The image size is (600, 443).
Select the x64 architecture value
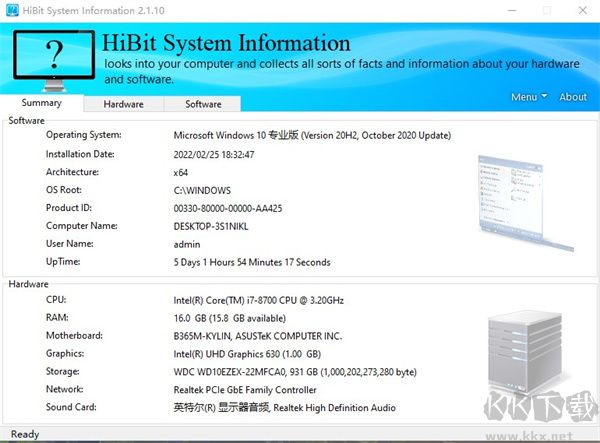tap(181, 173)
